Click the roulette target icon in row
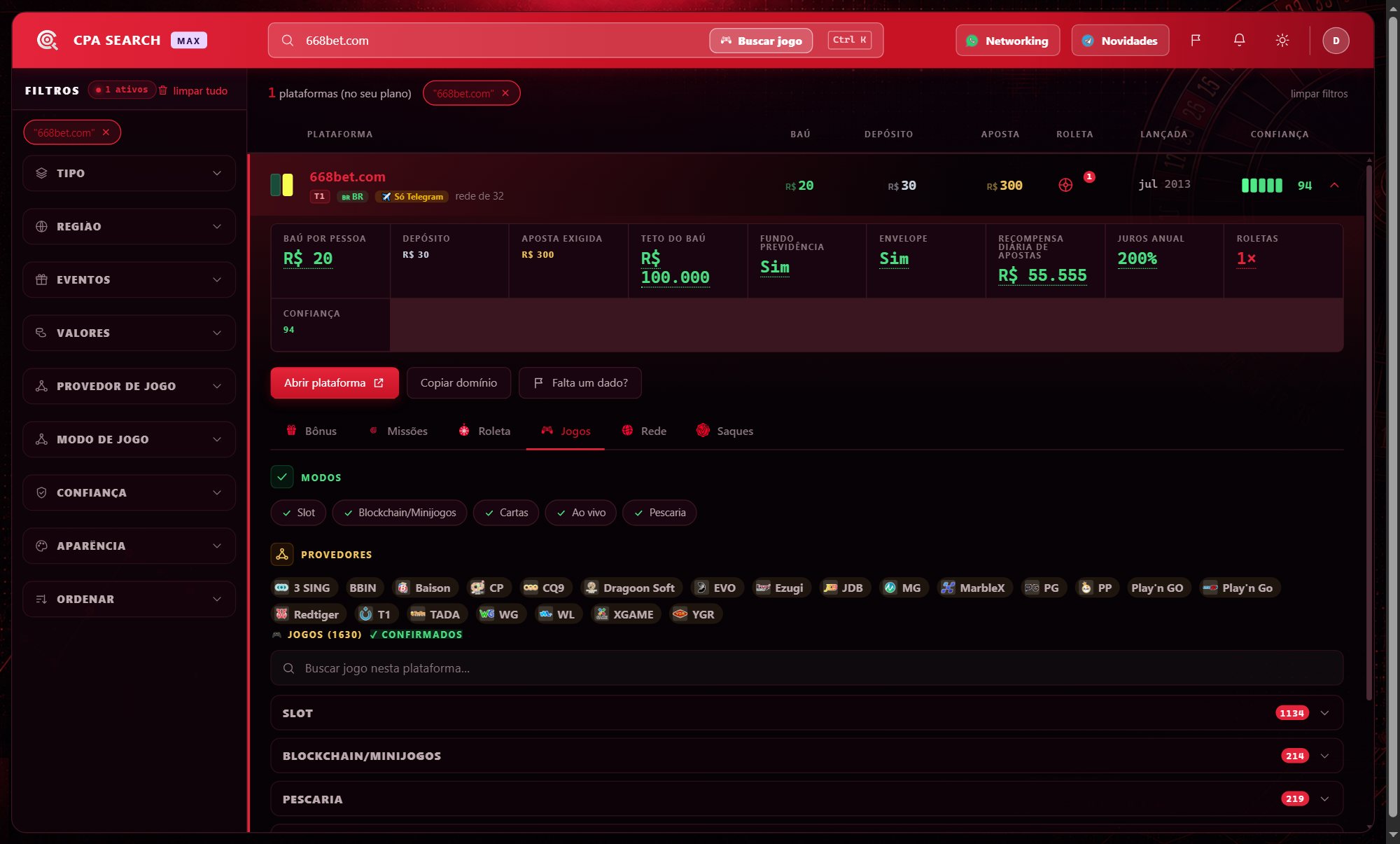This screenshot has width=1400, height=844. pyautogui.click(x=1065, y=185)
